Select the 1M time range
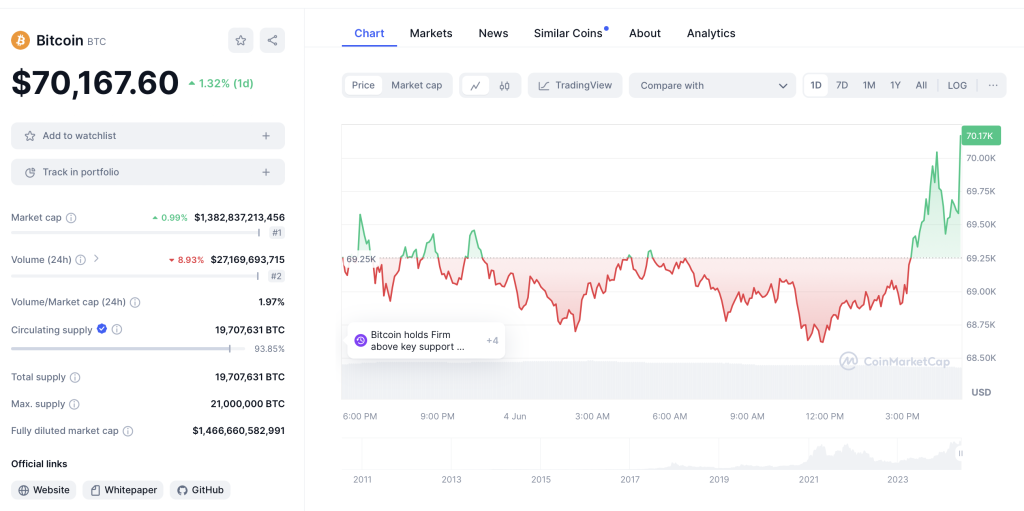 tap(869, 86)
